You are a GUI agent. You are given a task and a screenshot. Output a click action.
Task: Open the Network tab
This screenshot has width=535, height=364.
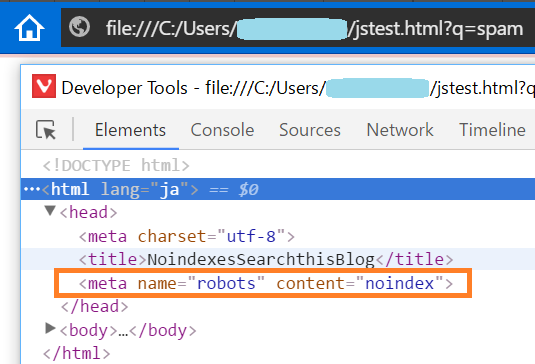click(400, 130)
